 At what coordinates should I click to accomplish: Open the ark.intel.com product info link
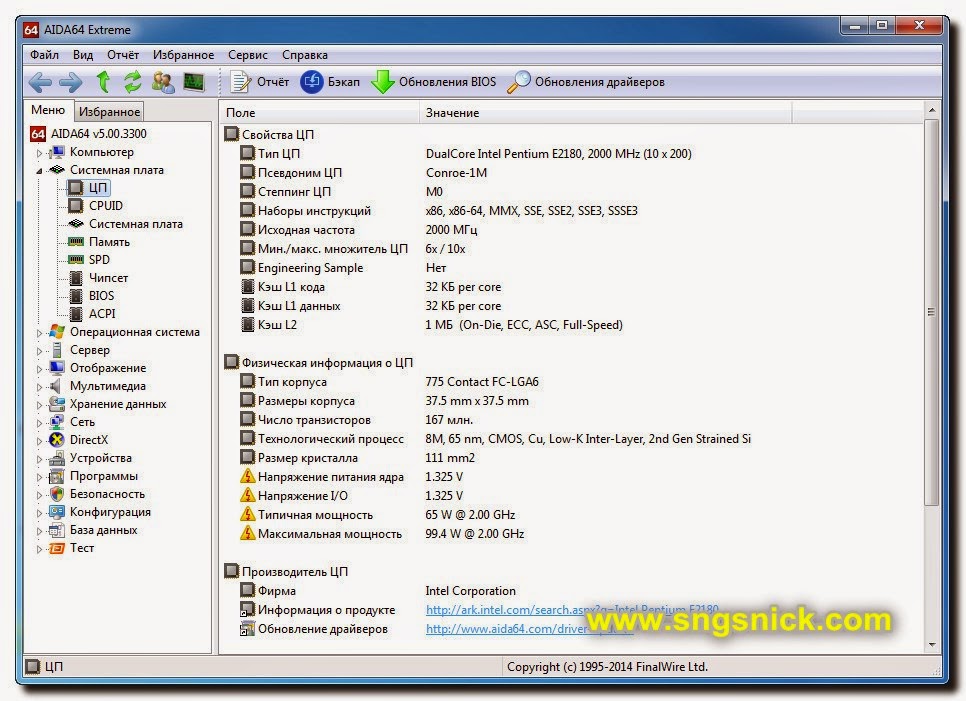tap(572, 610)
